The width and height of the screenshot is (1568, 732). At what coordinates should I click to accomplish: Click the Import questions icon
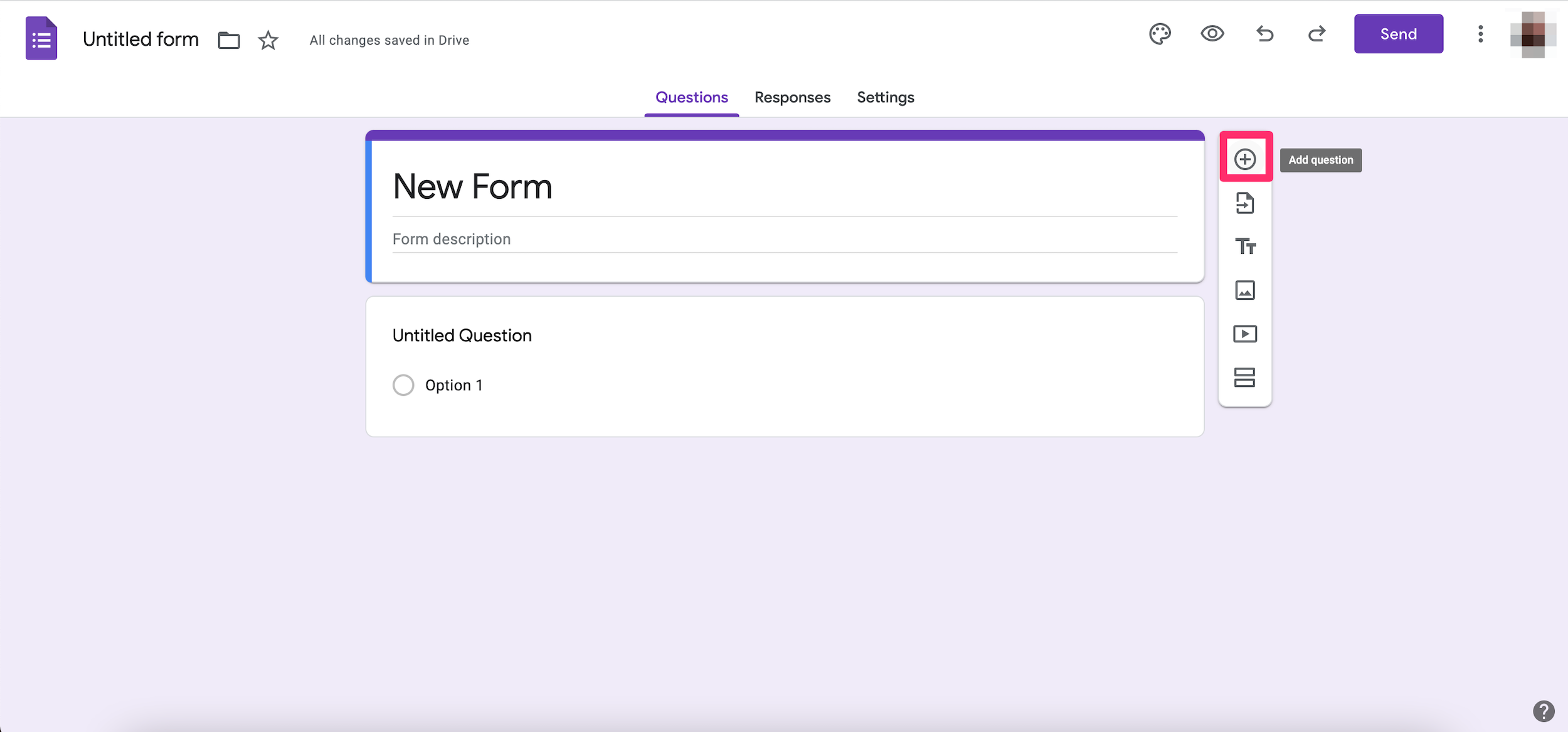(x=1245, y=203)
